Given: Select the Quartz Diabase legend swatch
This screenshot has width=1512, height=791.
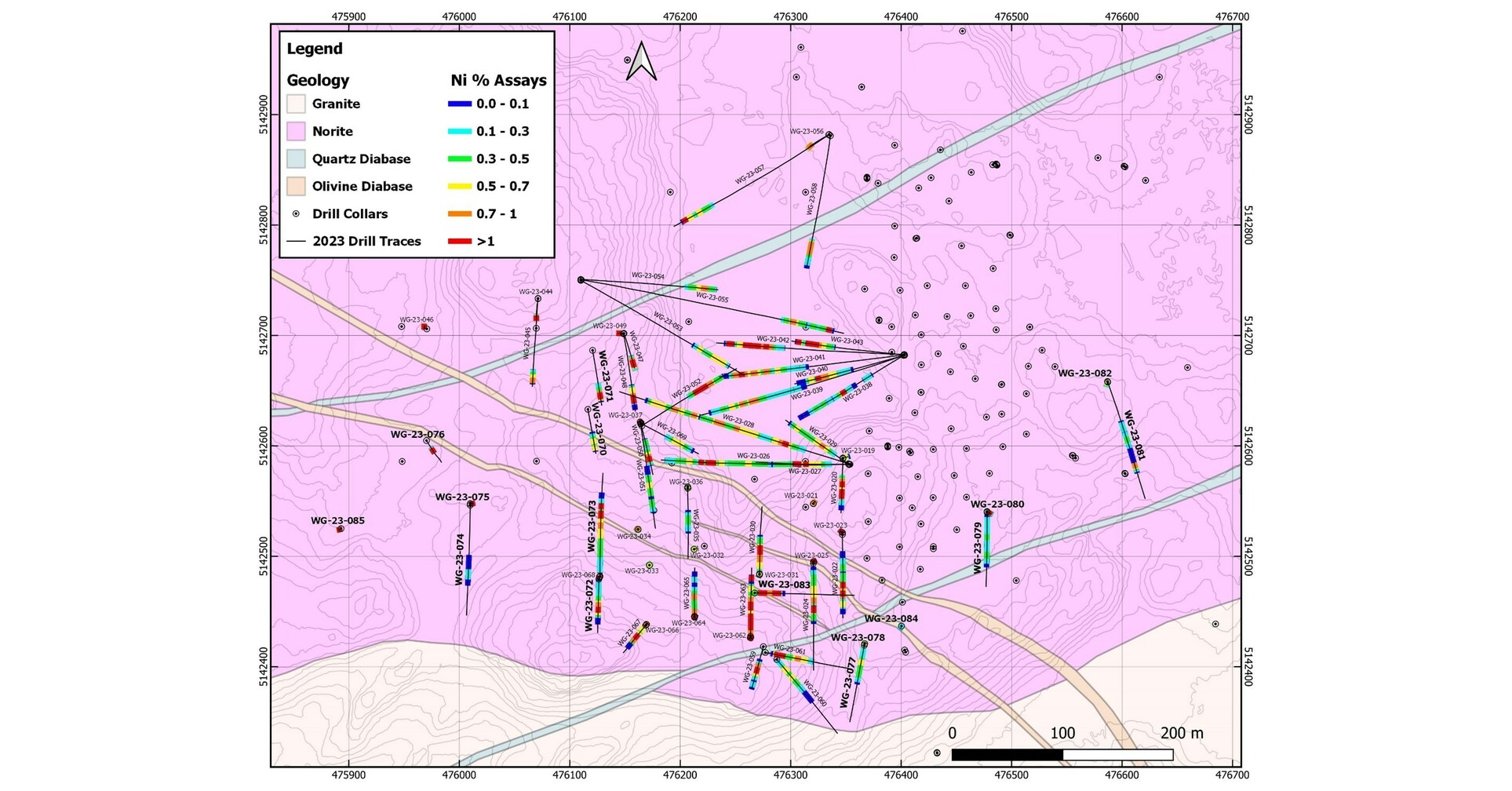Looking at the screenshot, I should point(296,159).
